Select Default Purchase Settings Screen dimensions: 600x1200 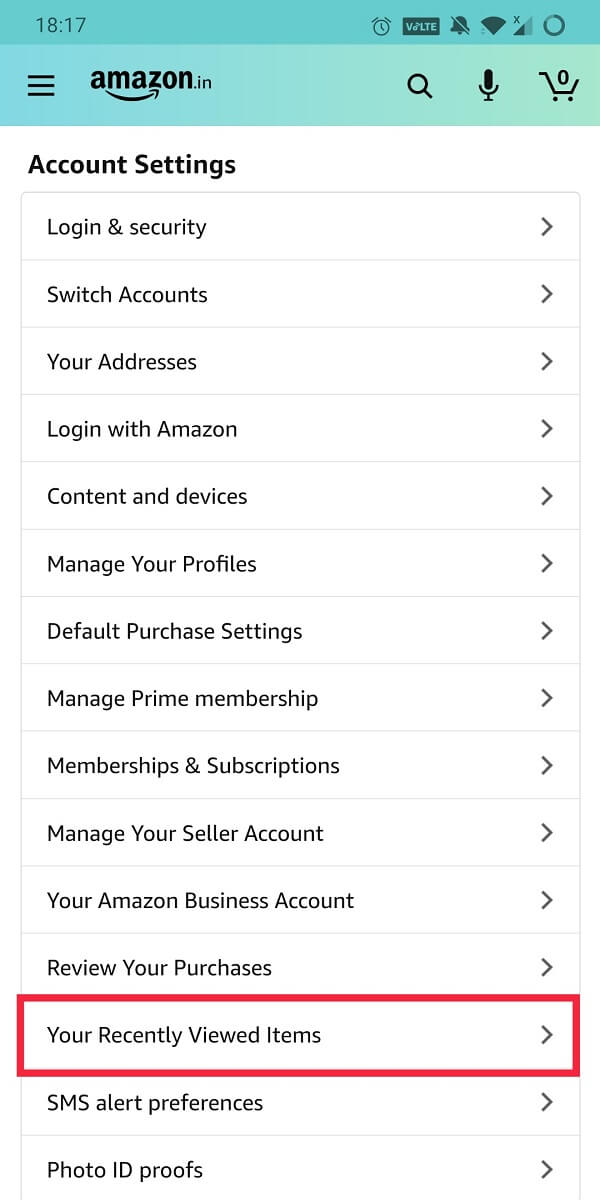pos(174,631)
